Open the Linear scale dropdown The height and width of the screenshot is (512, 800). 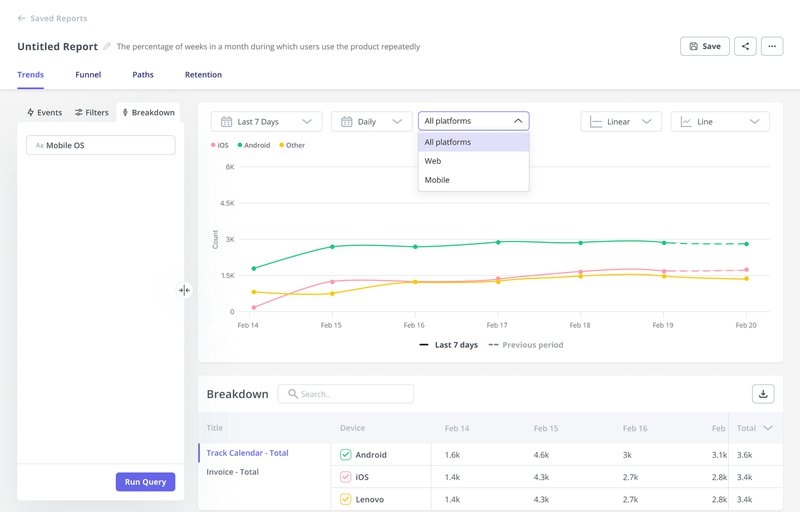(x=621, y=122)
